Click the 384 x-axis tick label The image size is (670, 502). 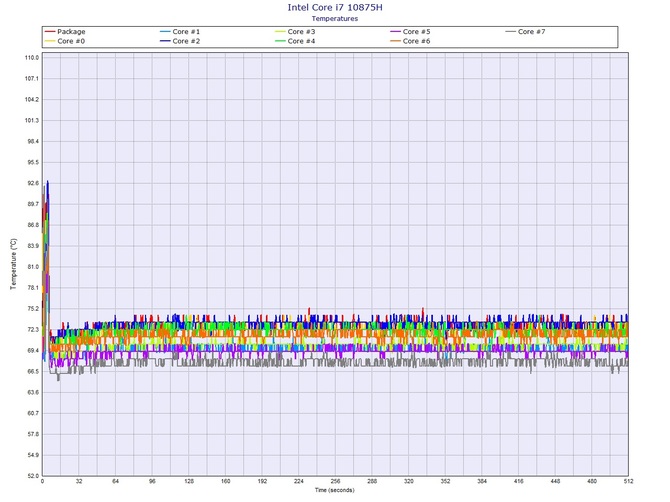pyautogui.click(x=482, y=481)
